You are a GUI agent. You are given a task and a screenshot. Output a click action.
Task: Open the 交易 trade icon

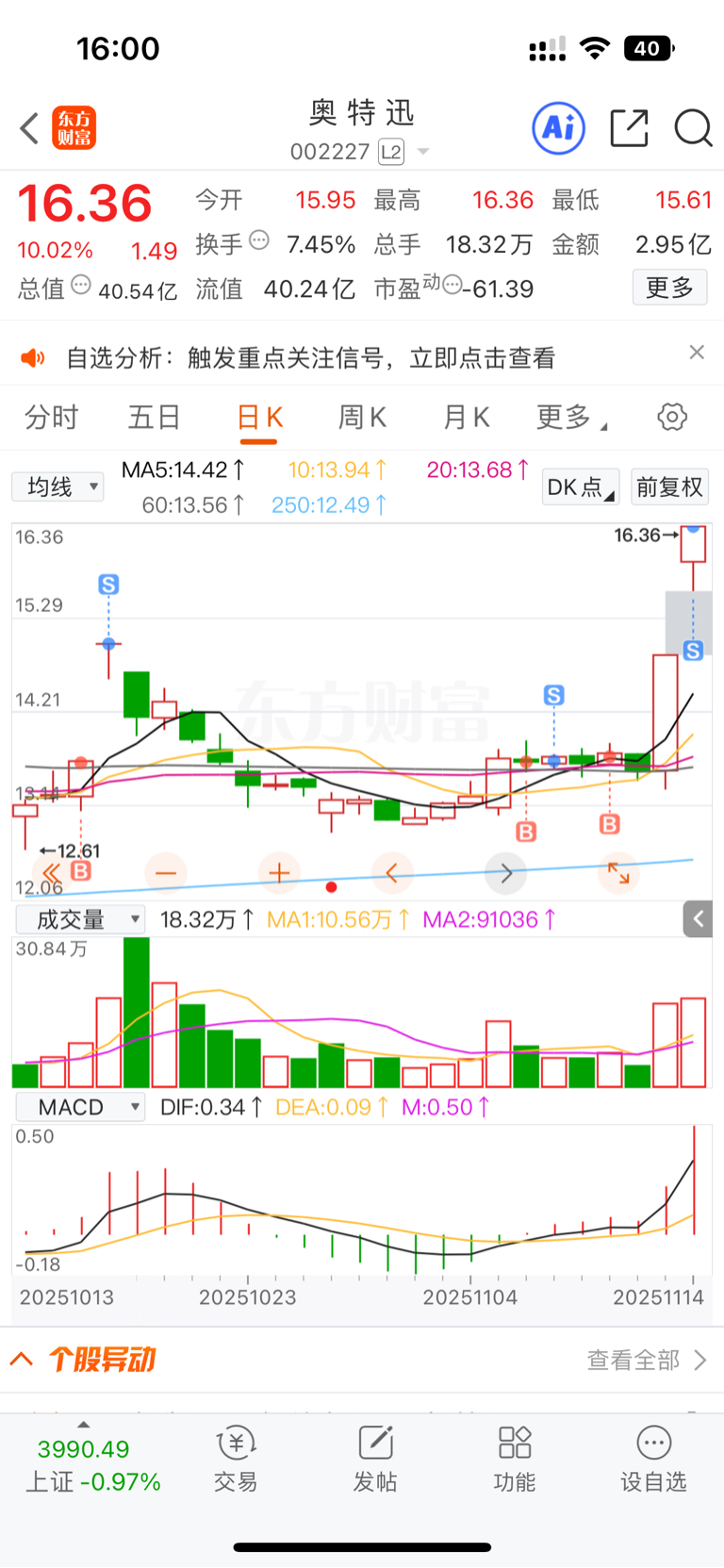(x=236, y=1459)
